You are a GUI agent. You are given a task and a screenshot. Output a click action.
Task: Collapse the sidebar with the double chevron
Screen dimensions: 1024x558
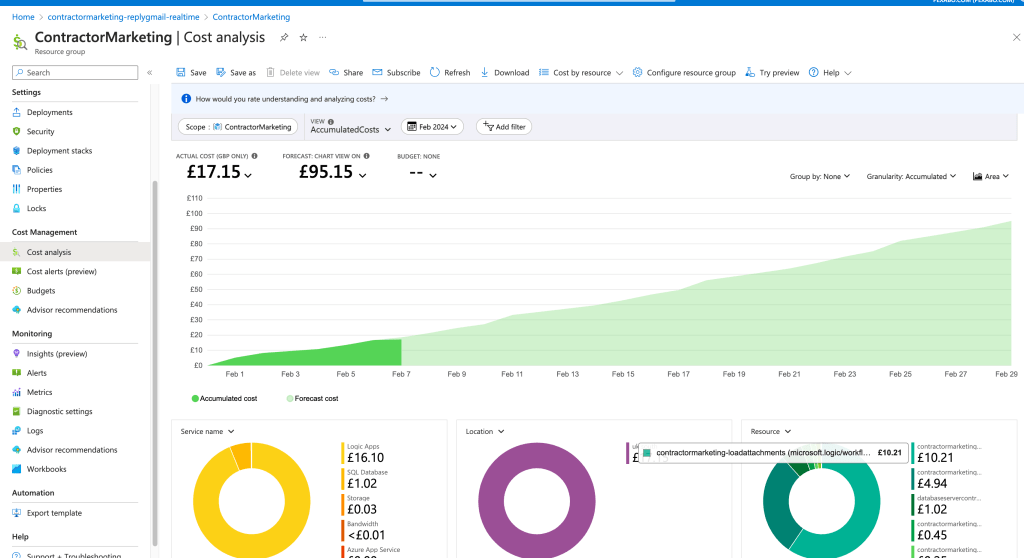[150, 73]
